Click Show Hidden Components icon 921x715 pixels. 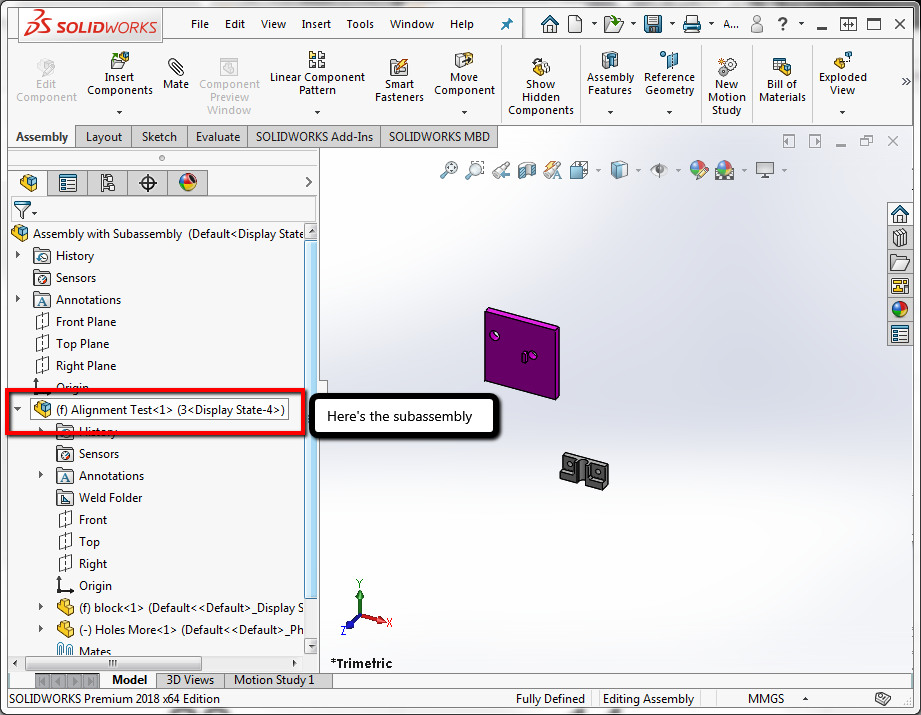click(540, 86)
